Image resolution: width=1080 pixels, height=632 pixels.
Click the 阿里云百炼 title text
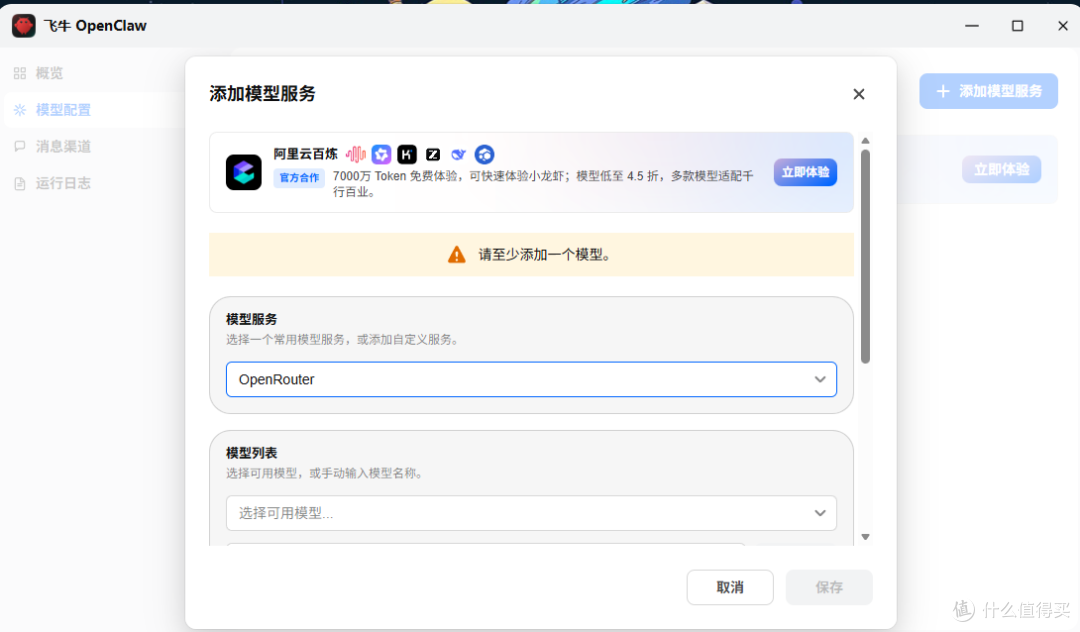click(x=305, y=154)
